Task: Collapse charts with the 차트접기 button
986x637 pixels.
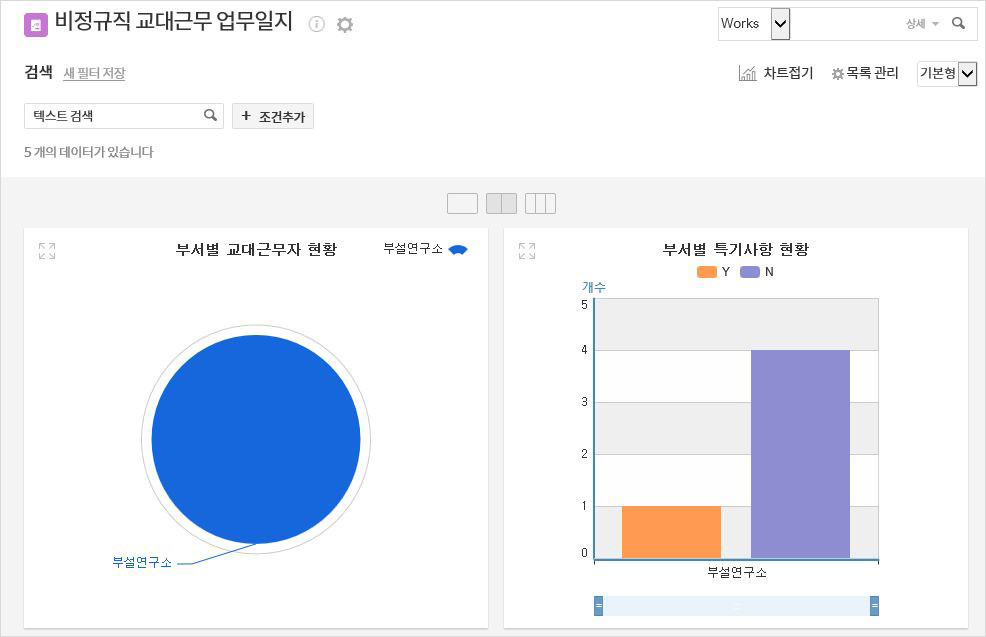Action: 776,73
